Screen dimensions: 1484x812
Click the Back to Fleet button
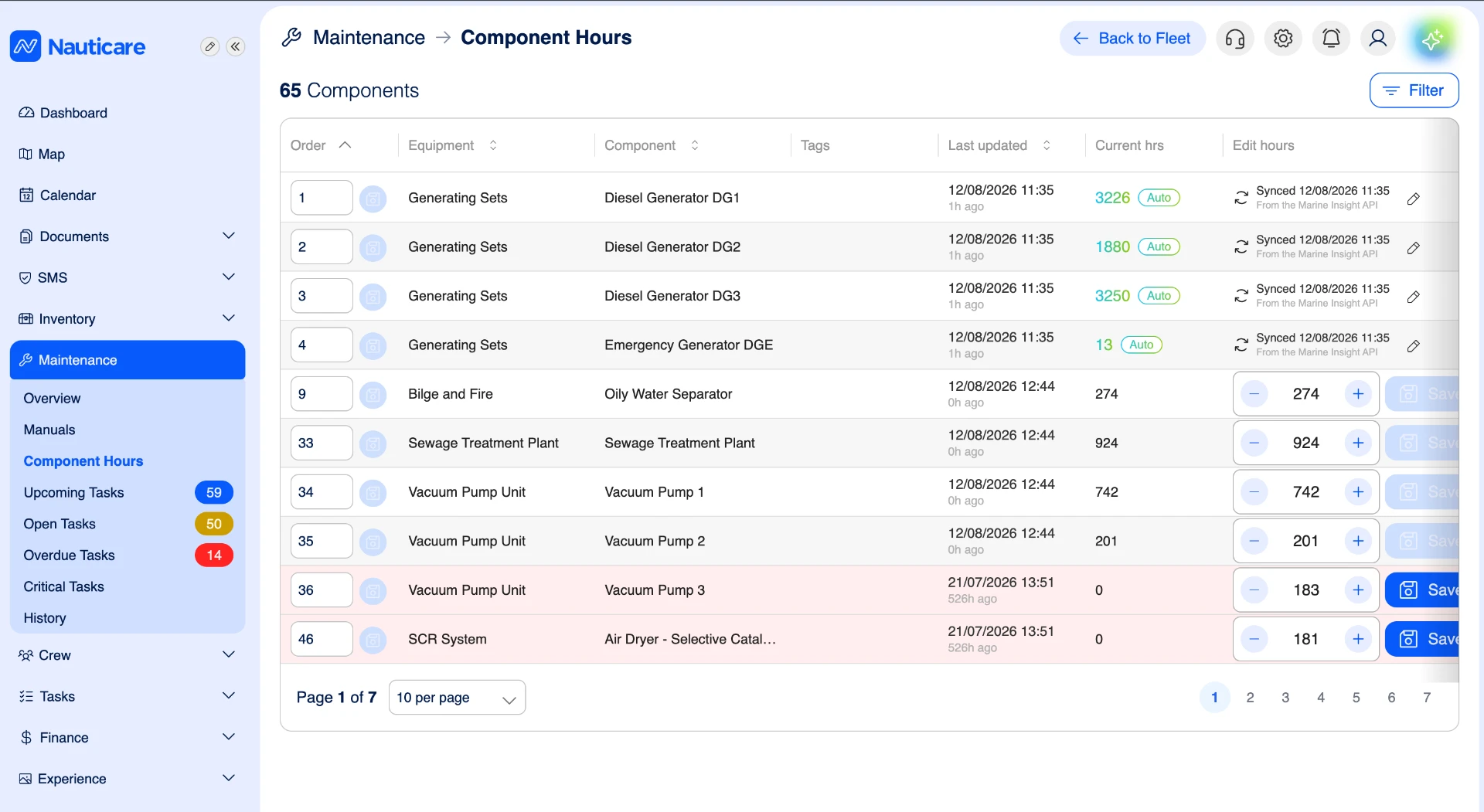[1132, 38]
